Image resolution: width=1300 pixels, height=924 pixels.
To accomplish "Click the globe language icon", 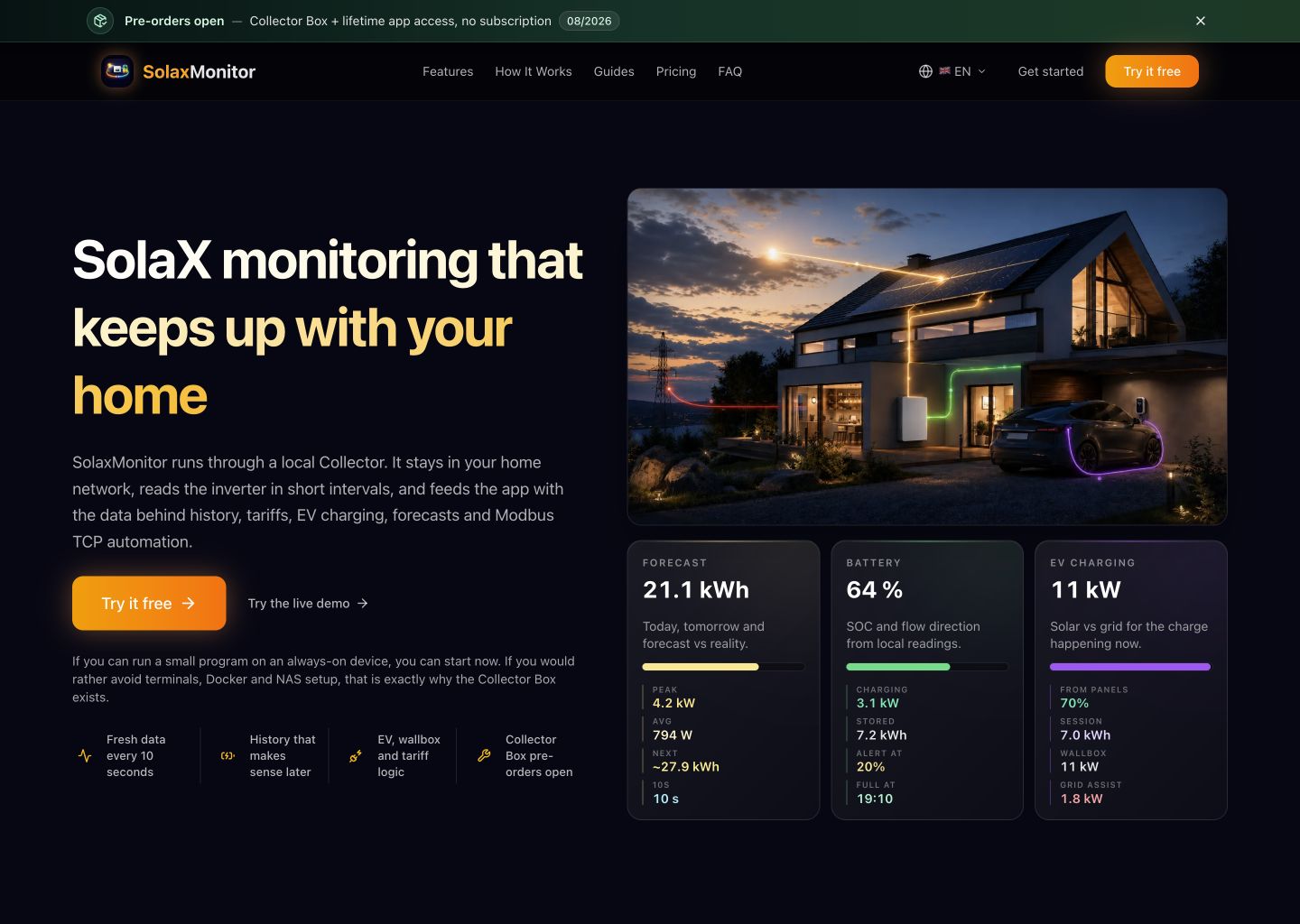I will (x=925, y=71).
